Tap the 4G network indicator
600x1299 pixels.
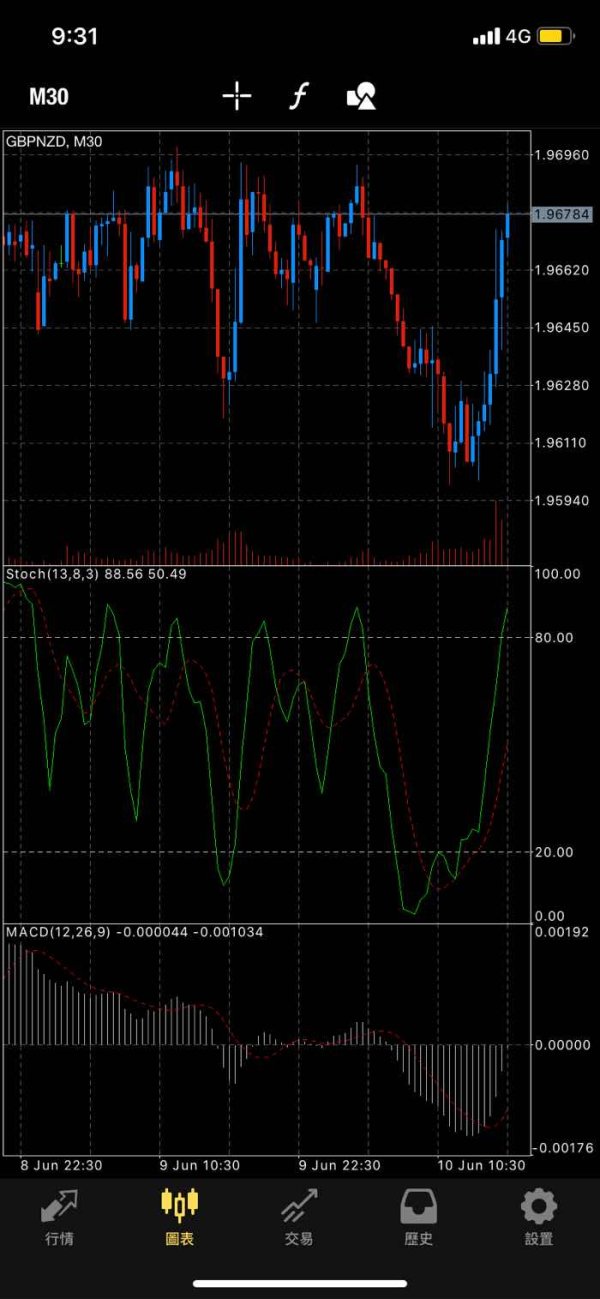pos(517,37)
